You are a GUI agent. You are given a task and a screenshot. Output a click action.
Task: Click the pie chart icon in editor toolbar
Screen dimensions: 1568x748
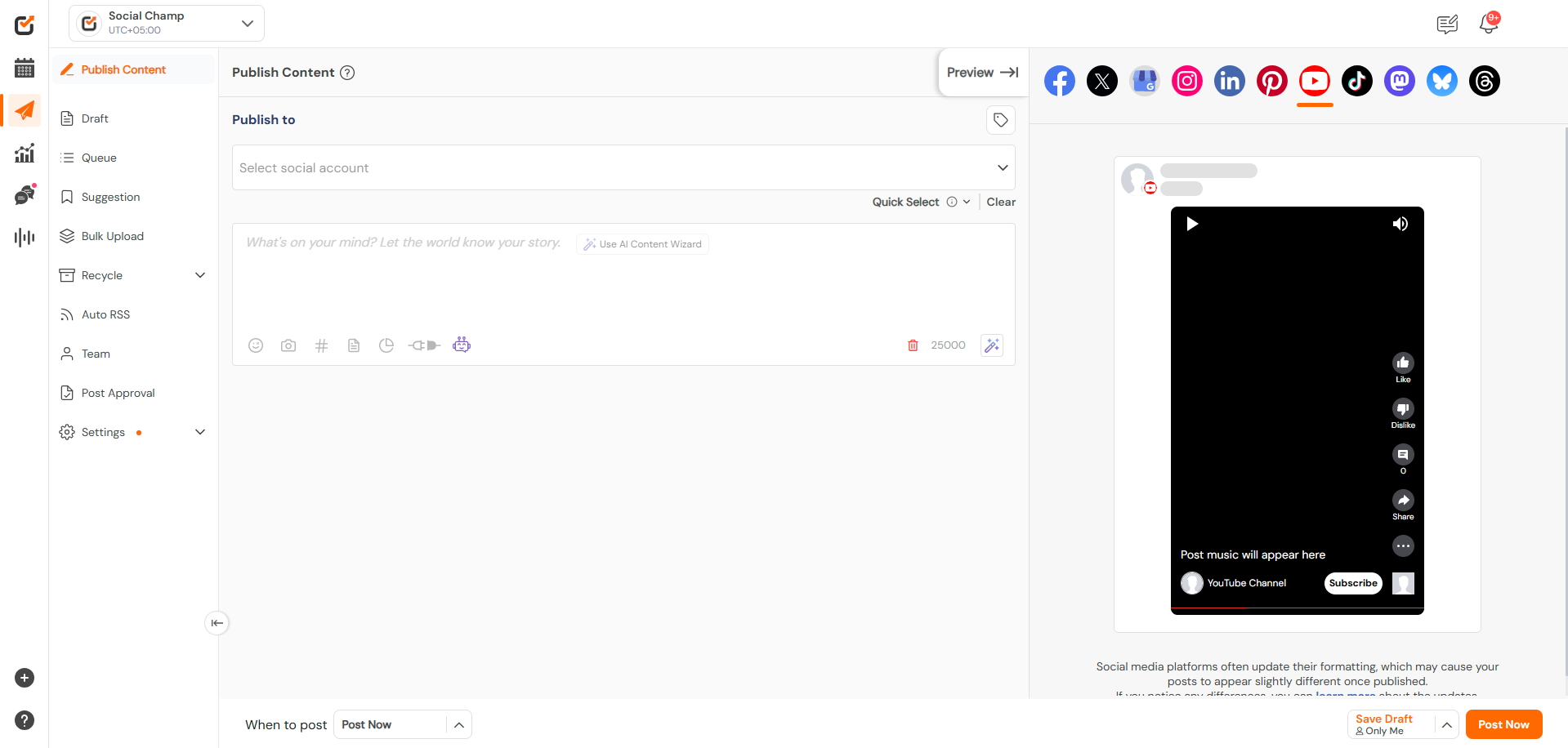pyautogui.click(x=386, y=345)
